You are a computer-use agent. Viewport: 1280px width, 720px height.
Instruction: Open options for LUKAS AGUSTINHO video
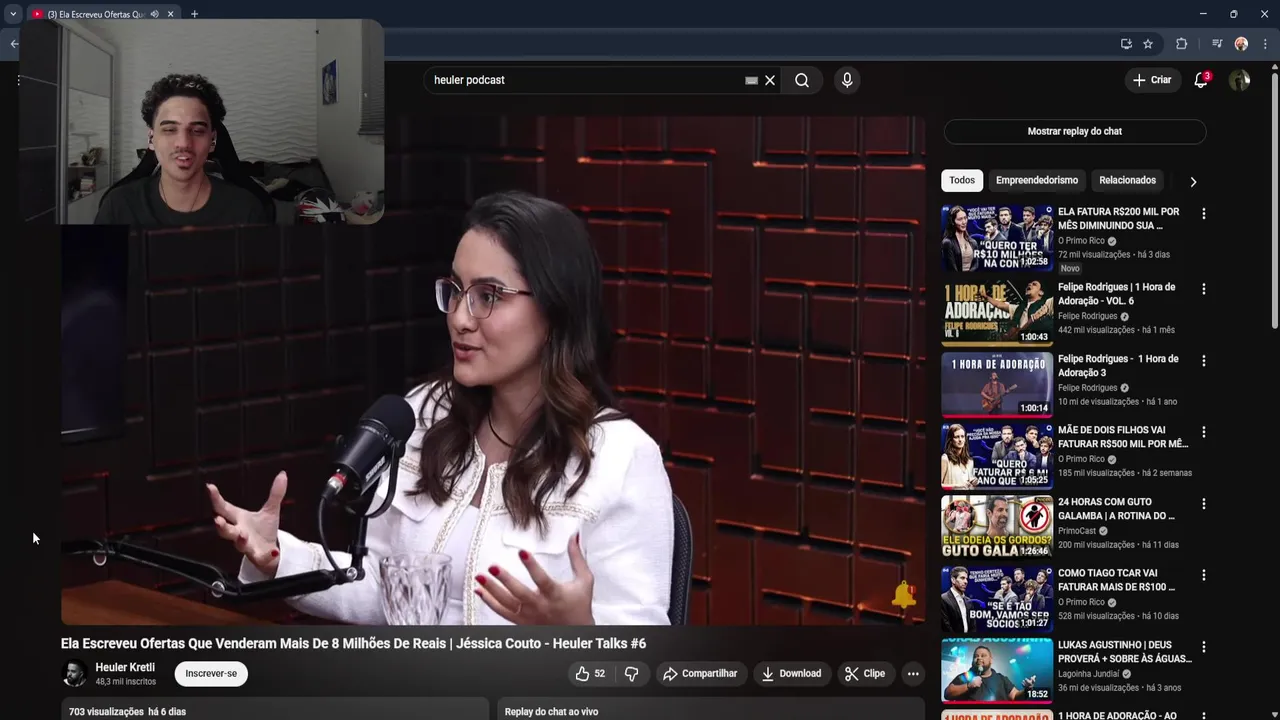(x=1203, y=647)
